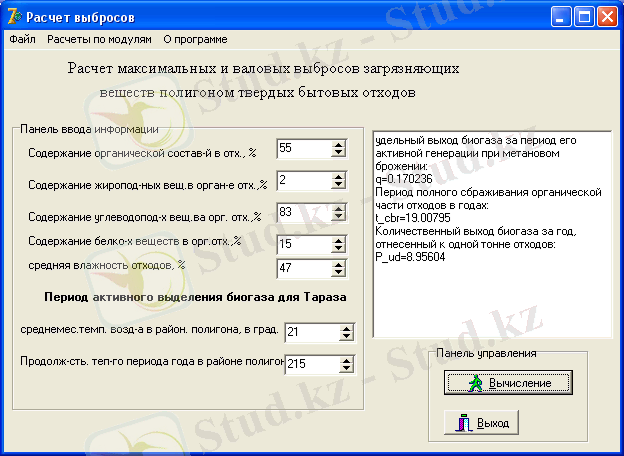624x456 pixels.
Task: Click the app icon in title bar
Action: (15, 17)
